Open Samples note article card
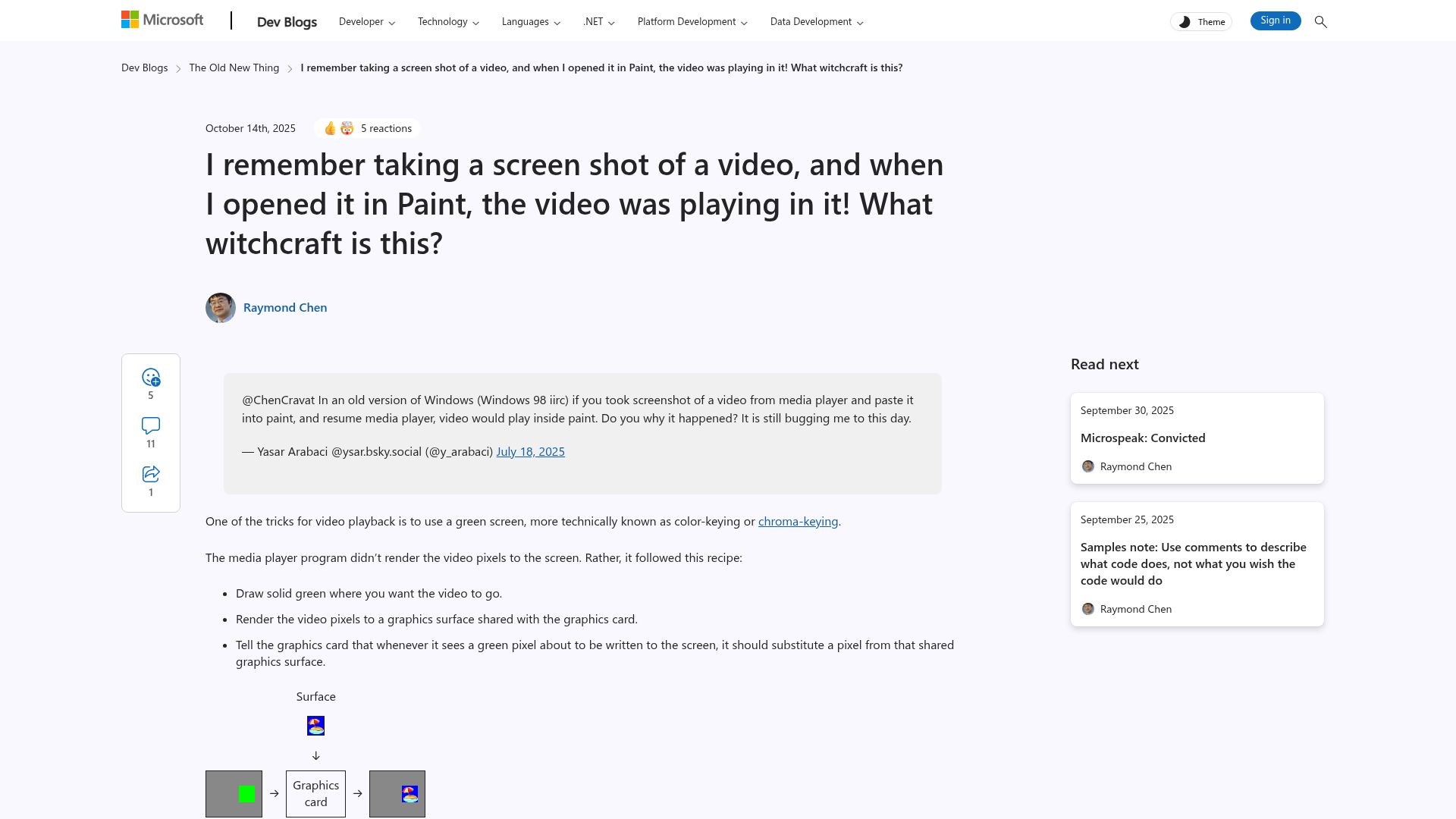Image resolution: width=1456 pixels, height=819 pixels. tap(1197, 564)
